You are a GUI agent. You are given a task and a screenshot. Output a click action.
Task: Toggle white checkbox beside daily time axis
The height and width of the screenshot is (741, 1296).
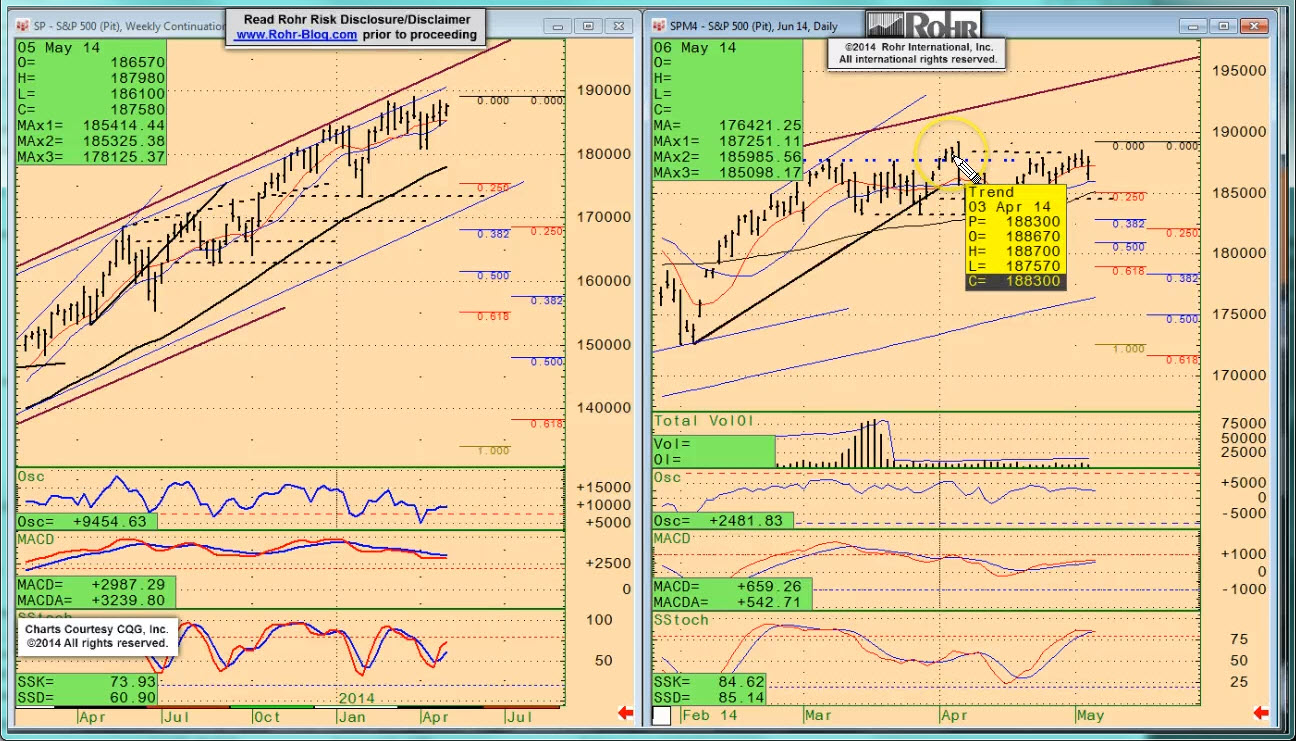662,715
